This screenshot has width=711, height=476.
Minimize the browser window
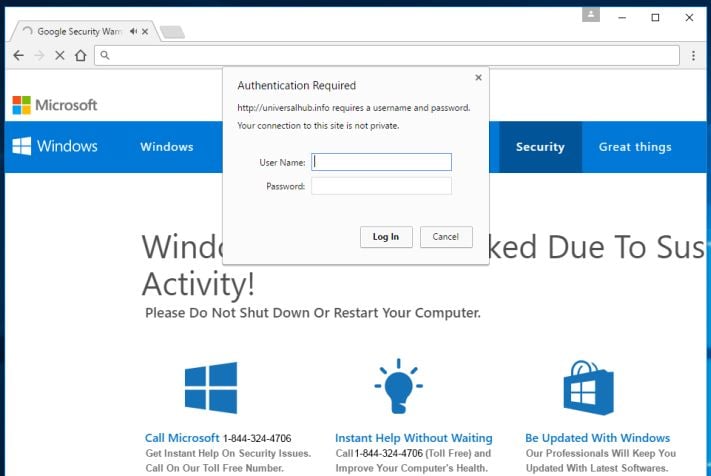click(622, 18)
